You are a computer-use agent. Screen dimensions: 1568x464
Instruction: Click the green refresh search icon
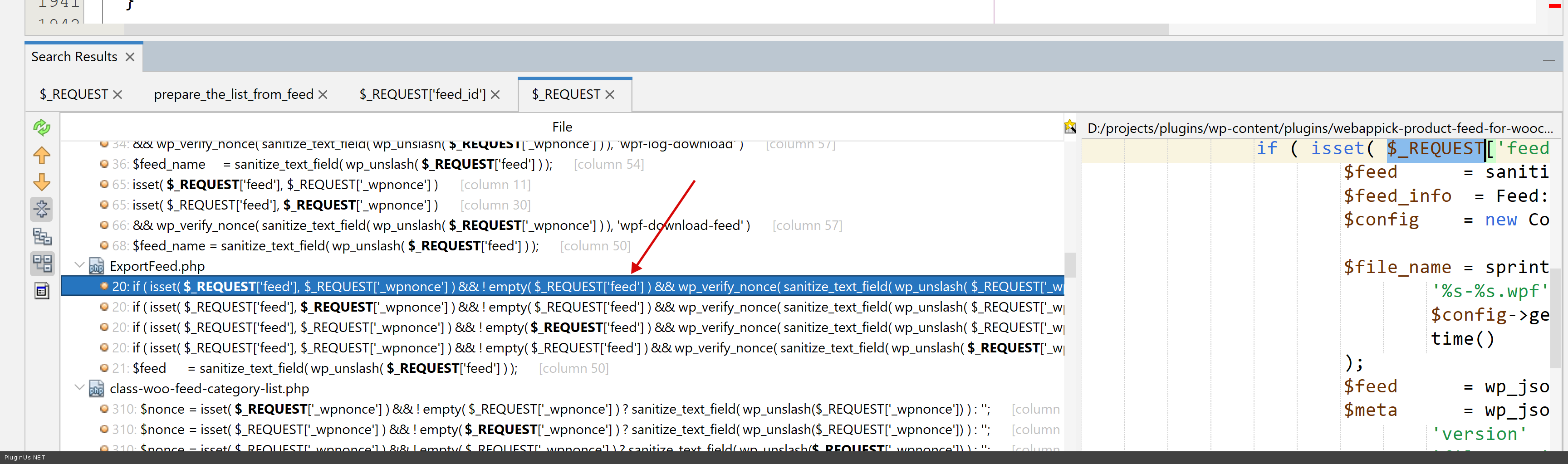tap(41, 127)
